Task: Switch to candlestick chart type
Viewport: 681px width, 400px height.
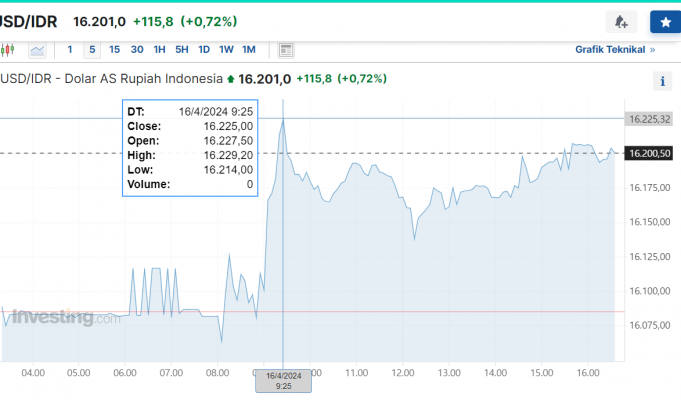Action: tap(9, 49)
